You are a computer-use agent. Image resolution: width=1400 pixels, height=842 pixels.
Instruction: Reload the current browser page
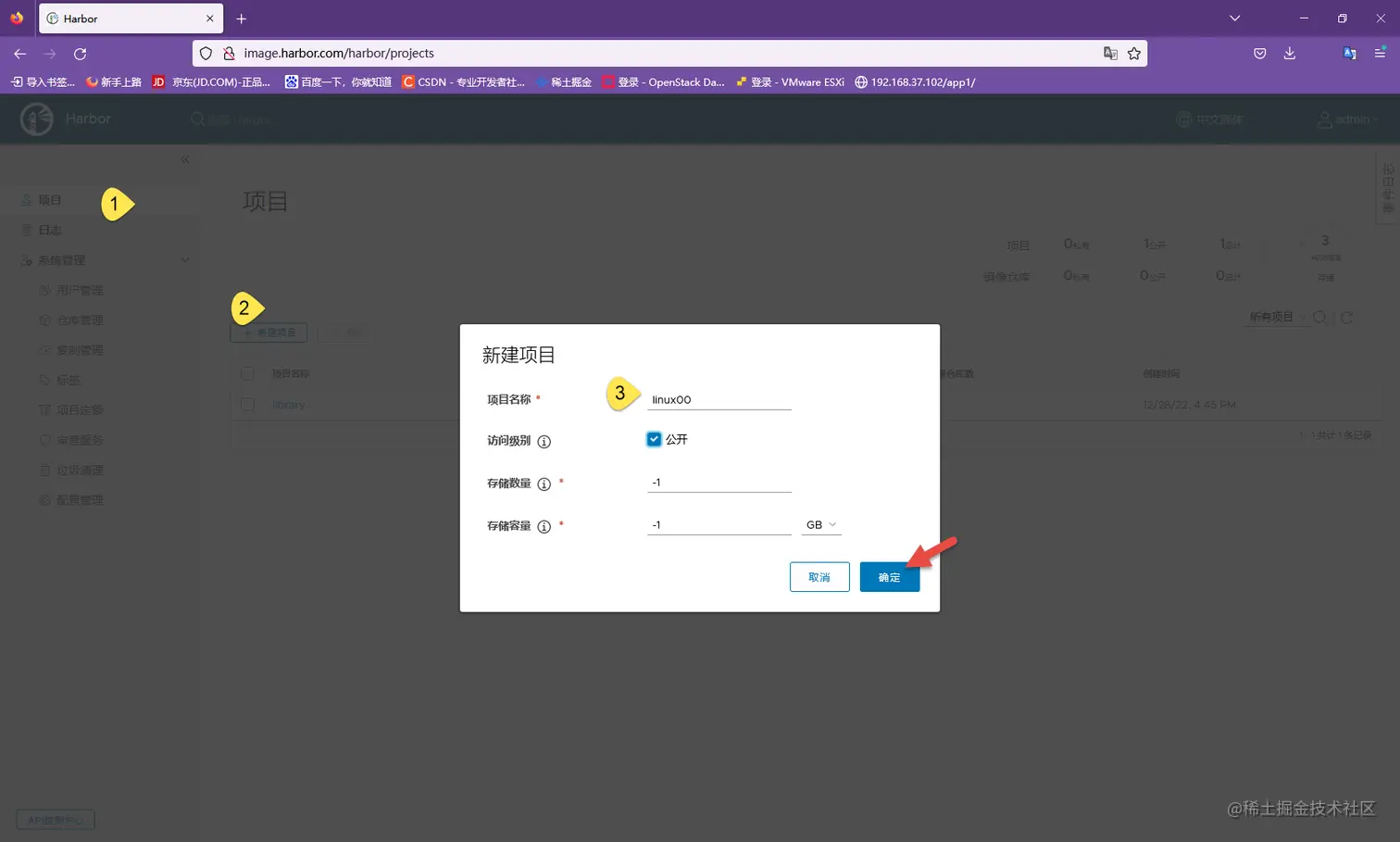81,54
